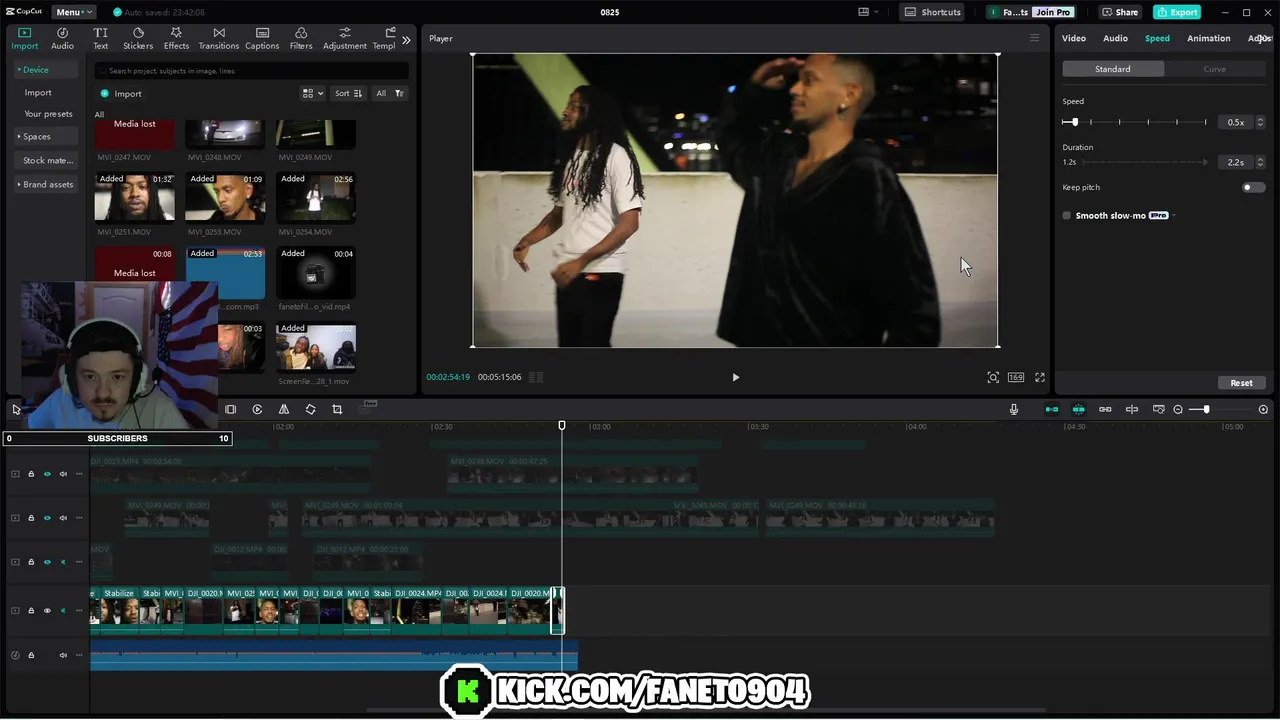Open the Adjustment panel
The width and height of the screenshot is (1280, 720).
[x=345, y=39]
